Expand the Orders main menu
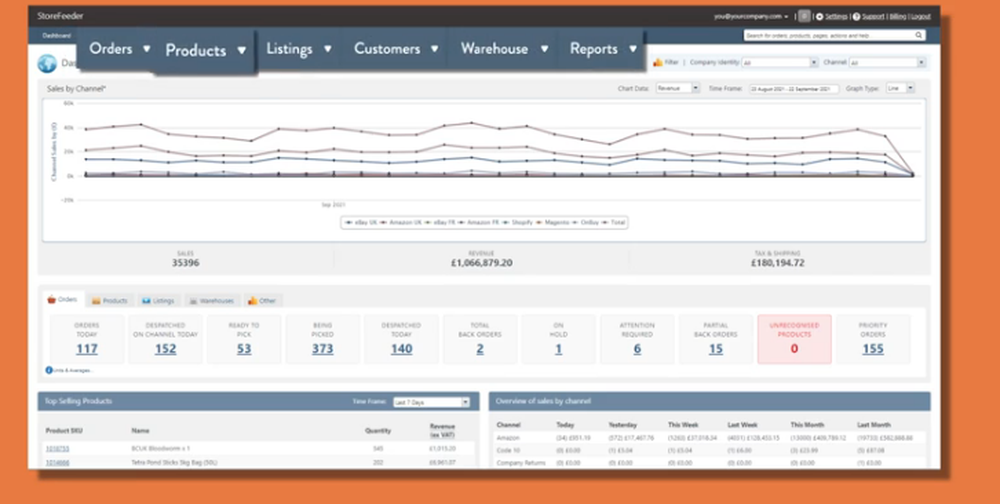Image resolution: width=1000 pixels, height=504 pixels. (119, 48)
